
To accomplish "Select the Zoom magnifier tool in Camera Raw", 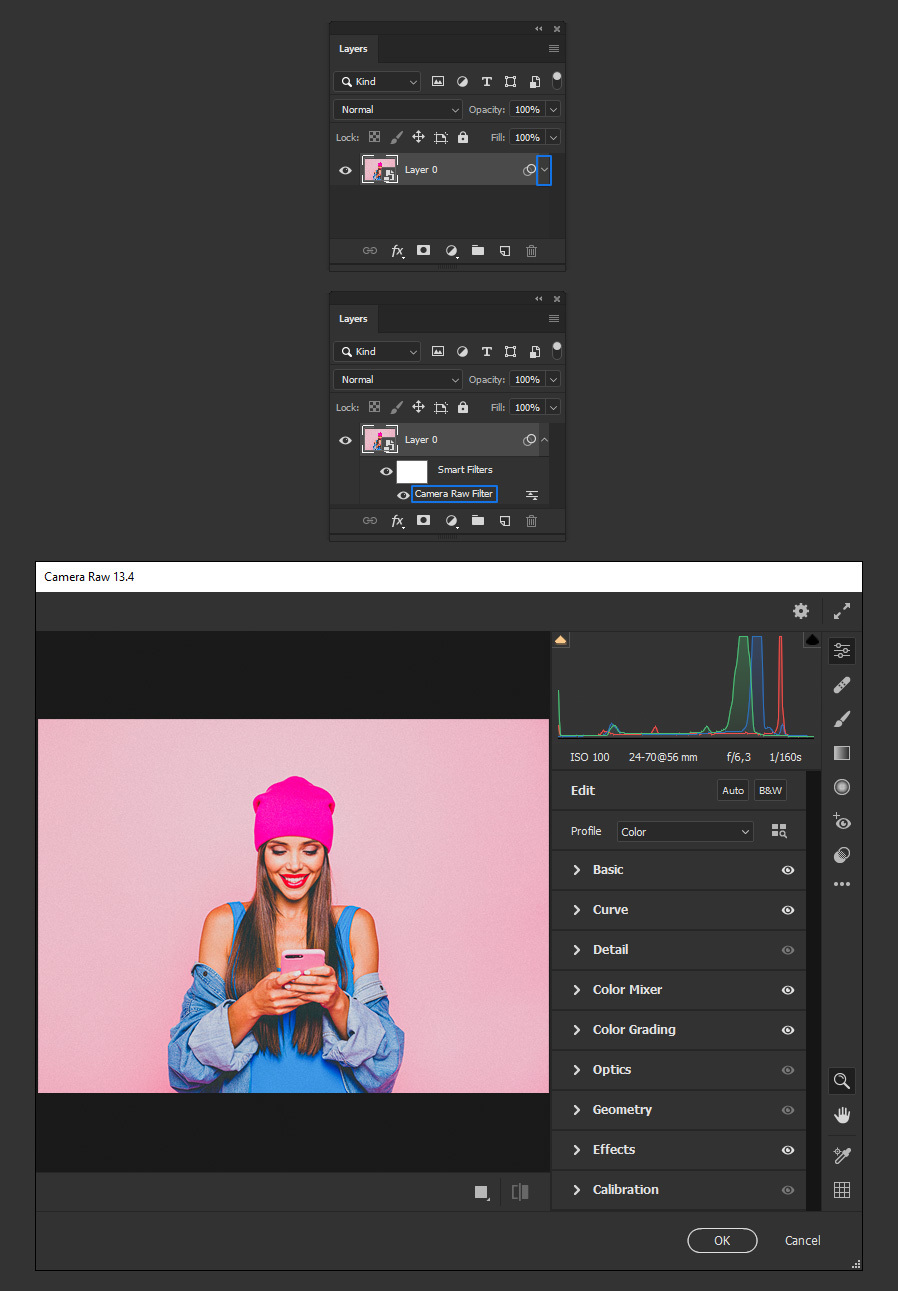I will pos(842,1081).
